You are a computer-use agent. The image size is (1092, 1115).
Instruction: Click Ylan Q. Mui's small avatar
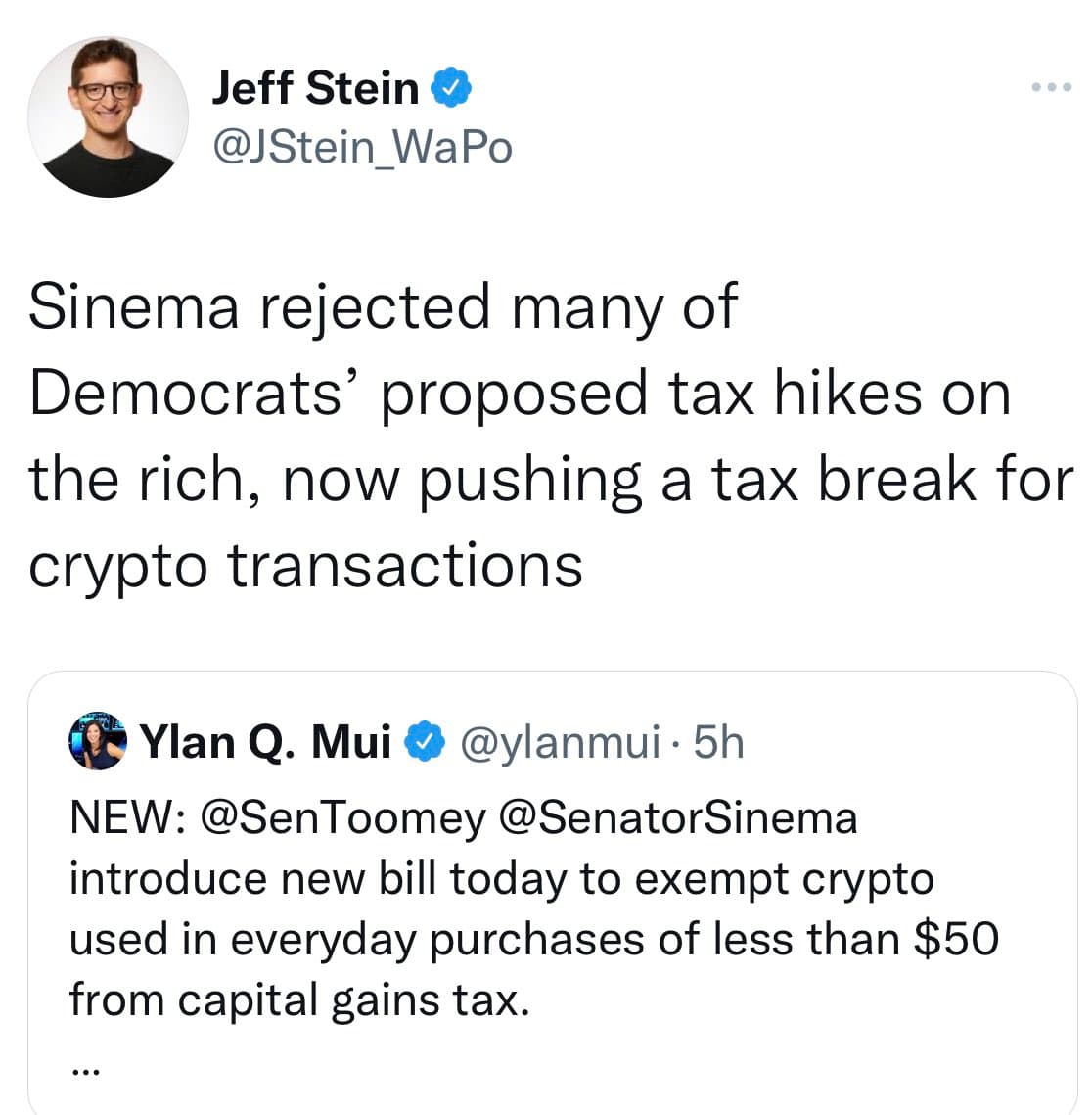(x=99, y=741)
